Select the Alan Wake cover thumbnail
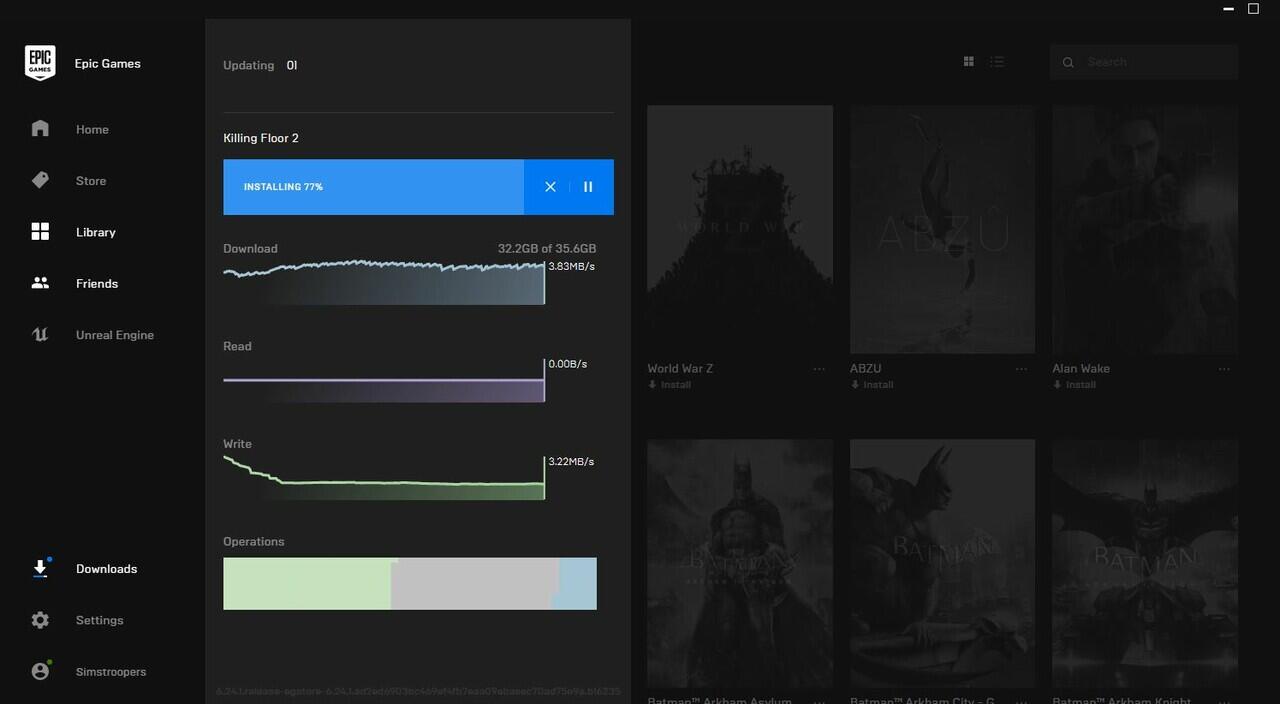The image size is (1280, 704). pos(1145,229)
